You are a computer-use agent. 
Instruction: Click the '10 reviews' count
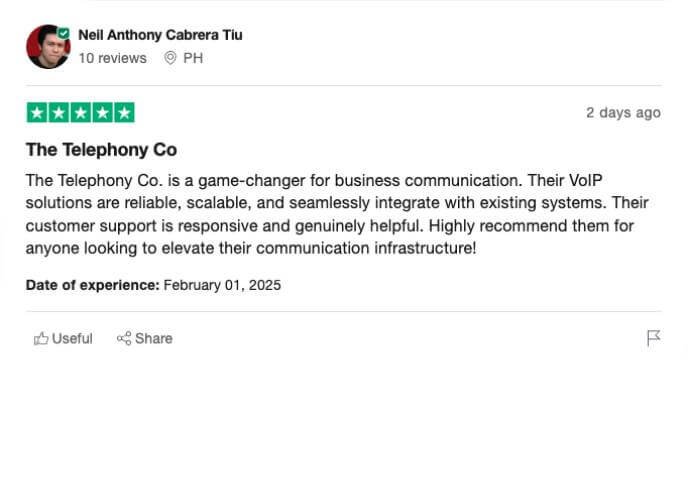tap(112, 58)
